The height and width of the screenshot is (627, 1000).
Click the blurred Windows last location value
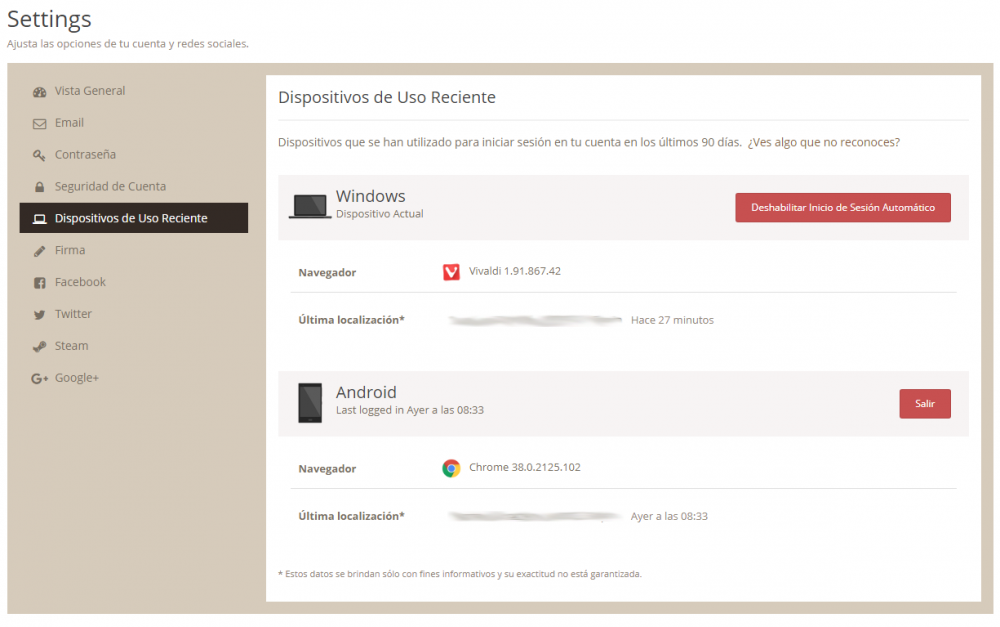[535, 321]
